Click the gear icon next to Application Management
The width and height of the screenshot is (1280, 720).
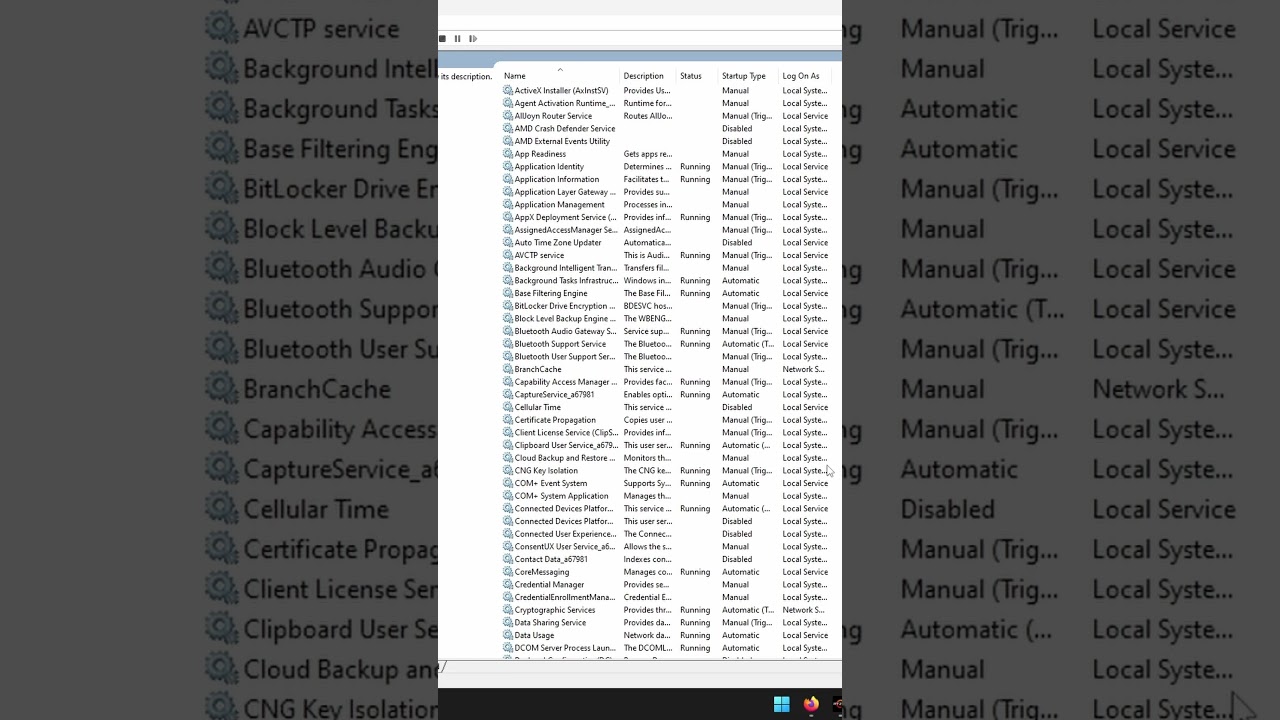pyautogui.click(x=508, y=205)
